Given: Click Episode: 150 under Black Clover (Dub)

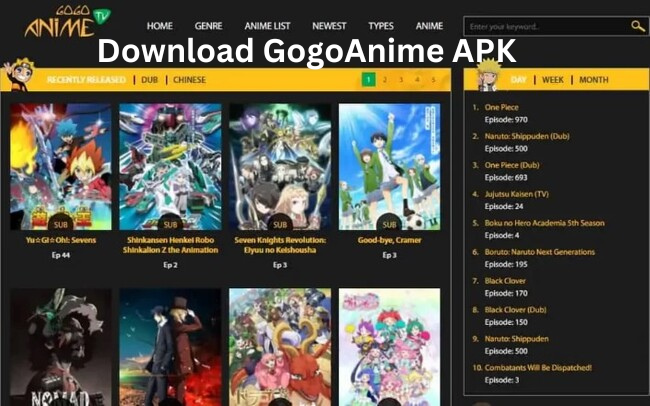Looking at the screenshot, I should tap(506, 322).
